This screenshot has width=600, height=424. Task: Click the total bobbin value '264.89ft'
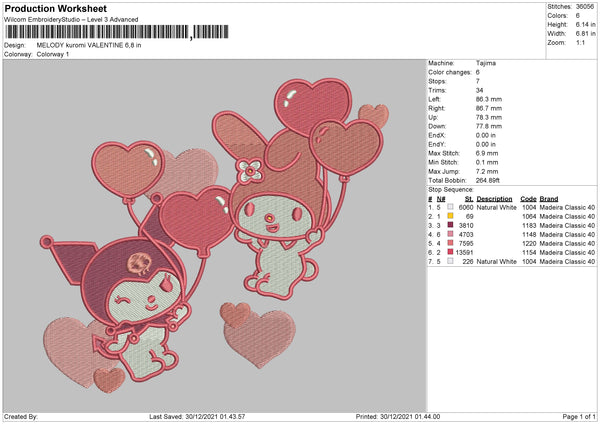pyautogui.click(x=488, y=181)
